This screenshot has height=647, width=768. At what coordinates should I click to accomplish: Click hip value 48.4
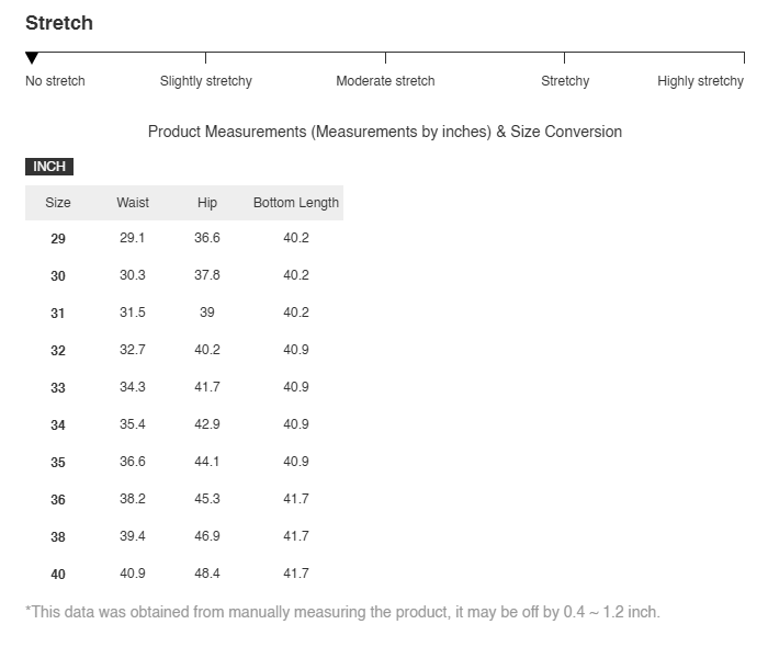click(207, 574)
